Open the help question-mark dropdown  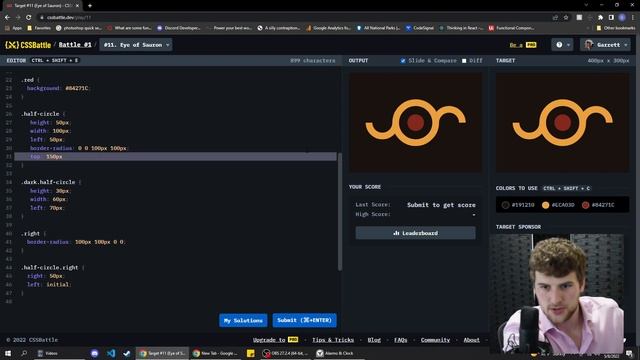click(562, 45)
